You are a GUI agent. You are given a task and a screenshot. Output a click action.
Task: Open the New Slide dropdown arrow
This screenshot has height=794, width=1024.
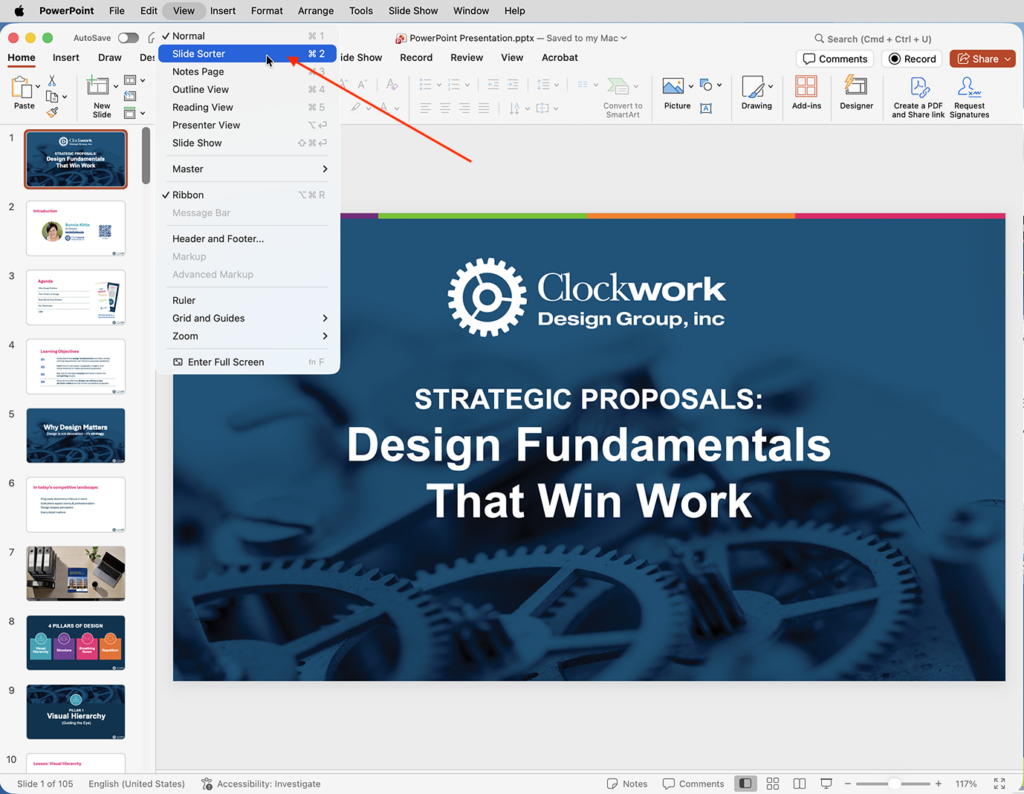point(116,86)
